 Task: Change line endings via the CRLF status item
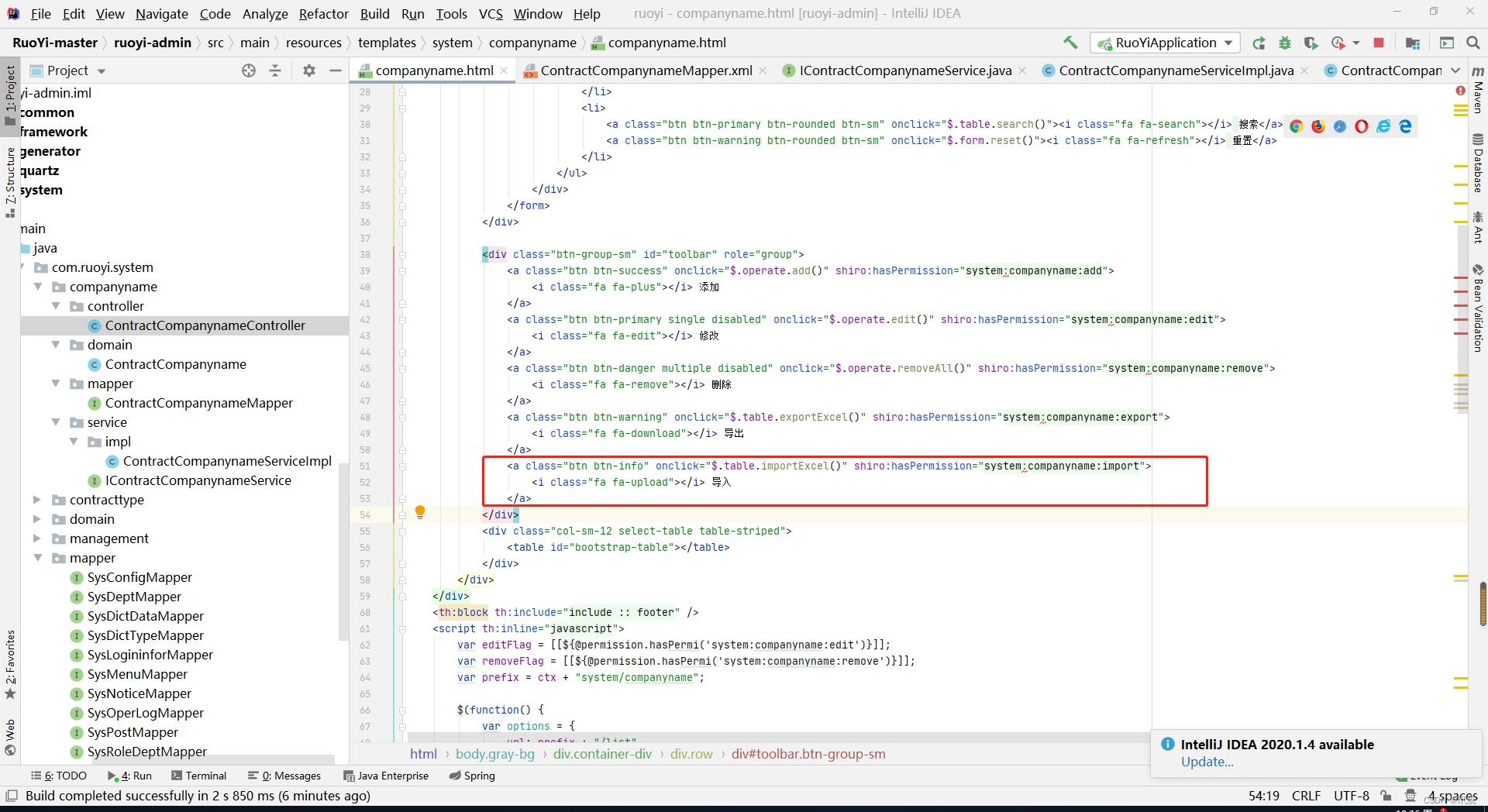[1306, 796]
